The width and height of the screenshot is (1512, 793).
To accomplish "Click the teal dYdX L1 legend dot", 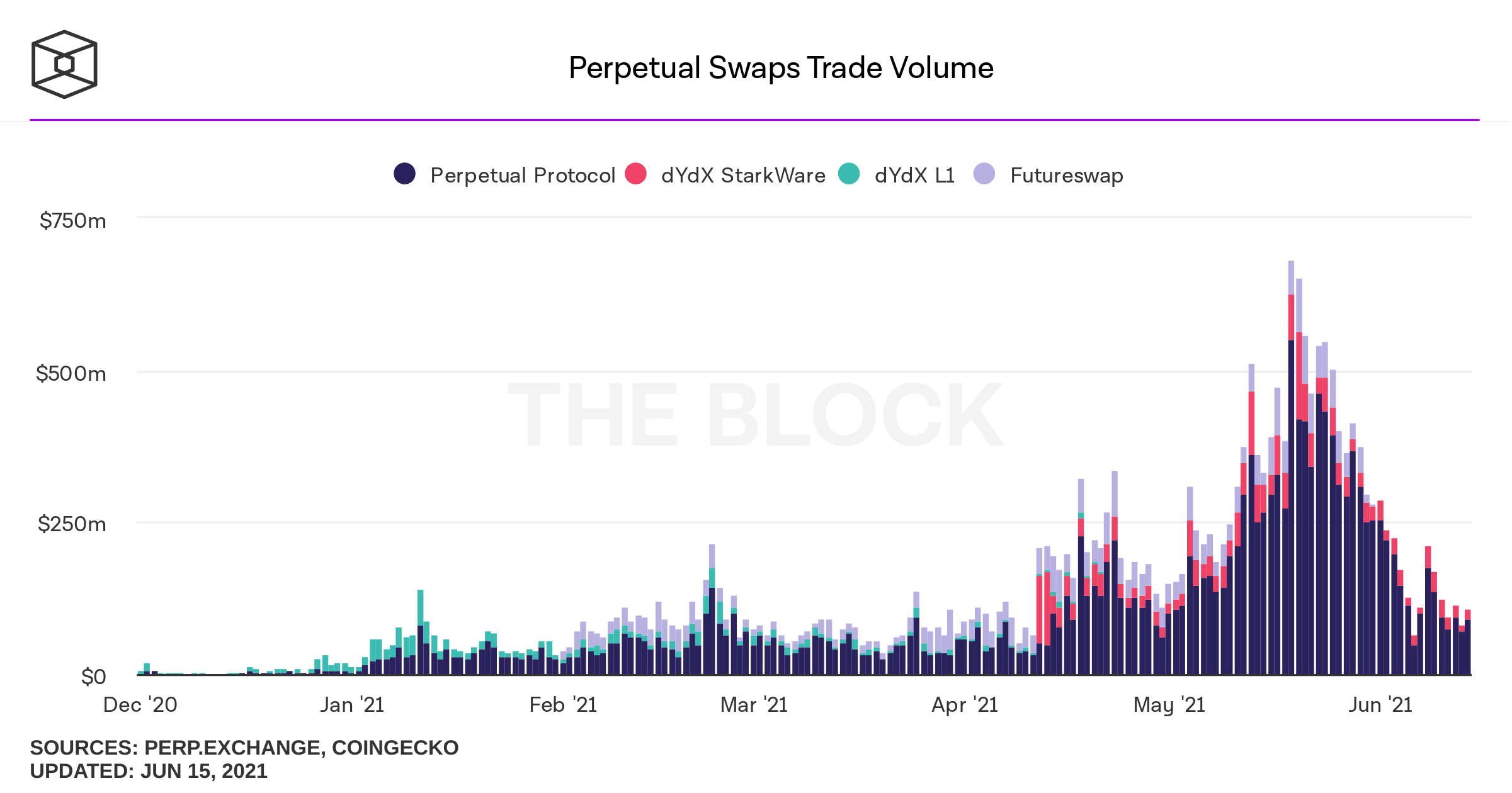I will pos(849,174).
